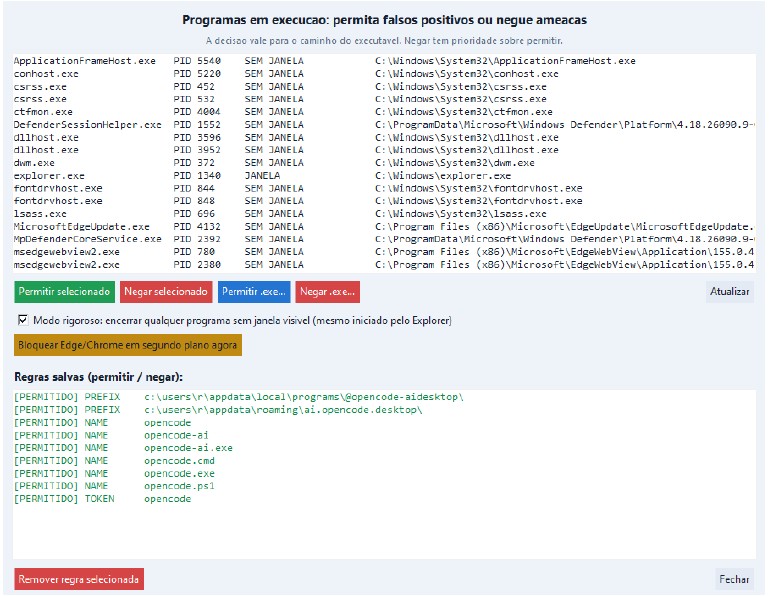Refresh the list with Atualizar
The width and height of the screenshot is (770, 596).
coord(730,292)
